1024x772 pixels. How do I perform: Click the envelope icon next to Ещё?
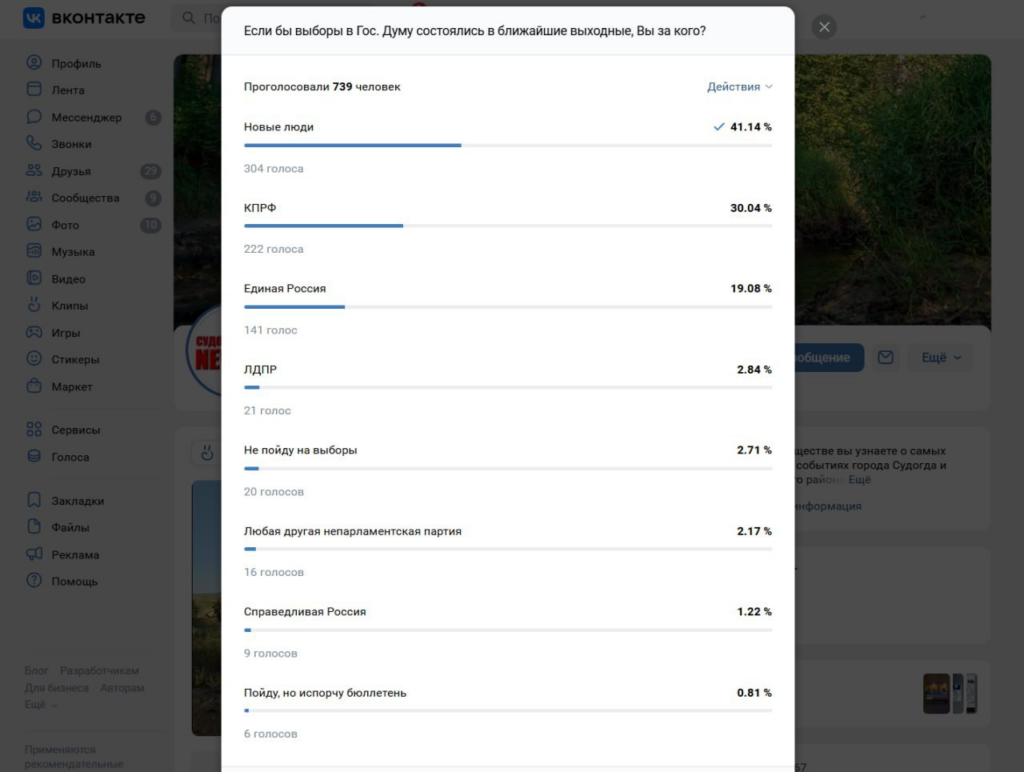885,357
